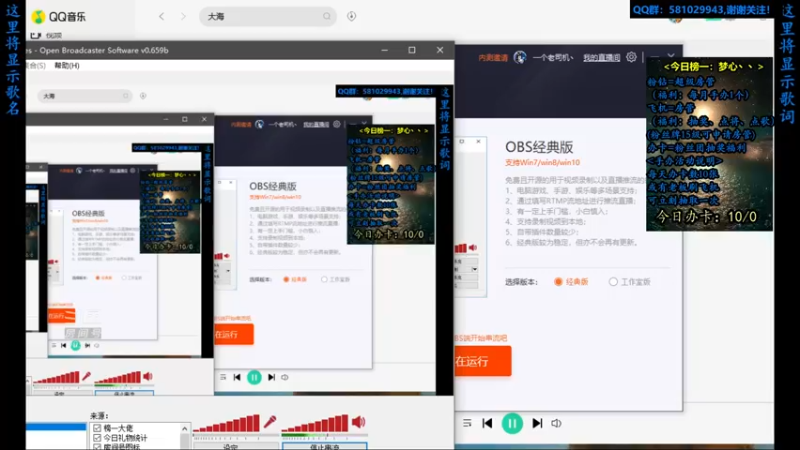The image size is (800, 450).
Task: Click the speaker icon in the nested OBS preview
Action: [147, 377]
